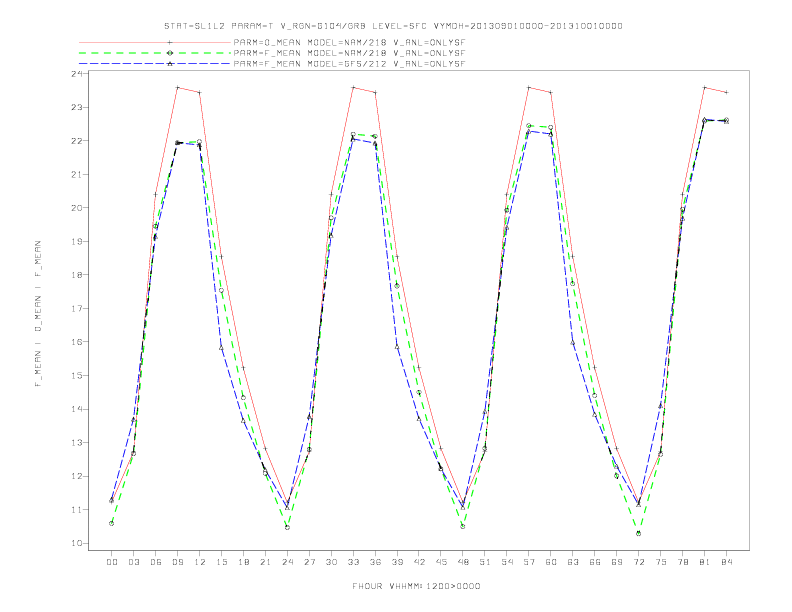Click y-axis tick label 24 at the top
792x612 pixels.
click(77, 74)
